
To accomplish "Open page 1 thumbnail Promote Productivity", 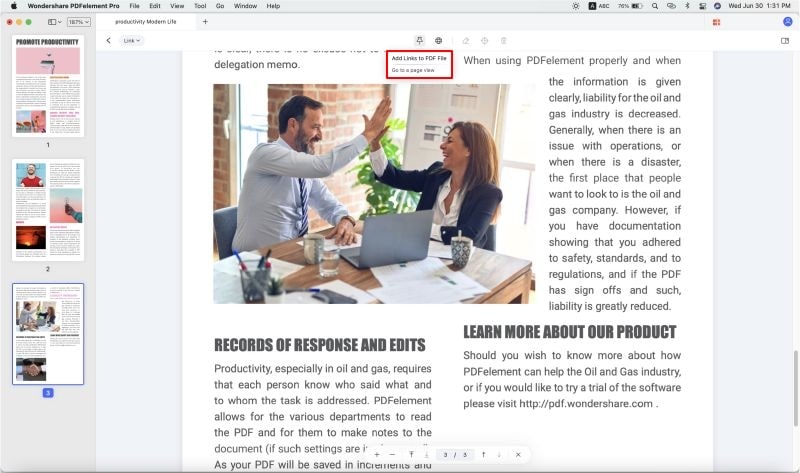I will (x=48, y=86).
